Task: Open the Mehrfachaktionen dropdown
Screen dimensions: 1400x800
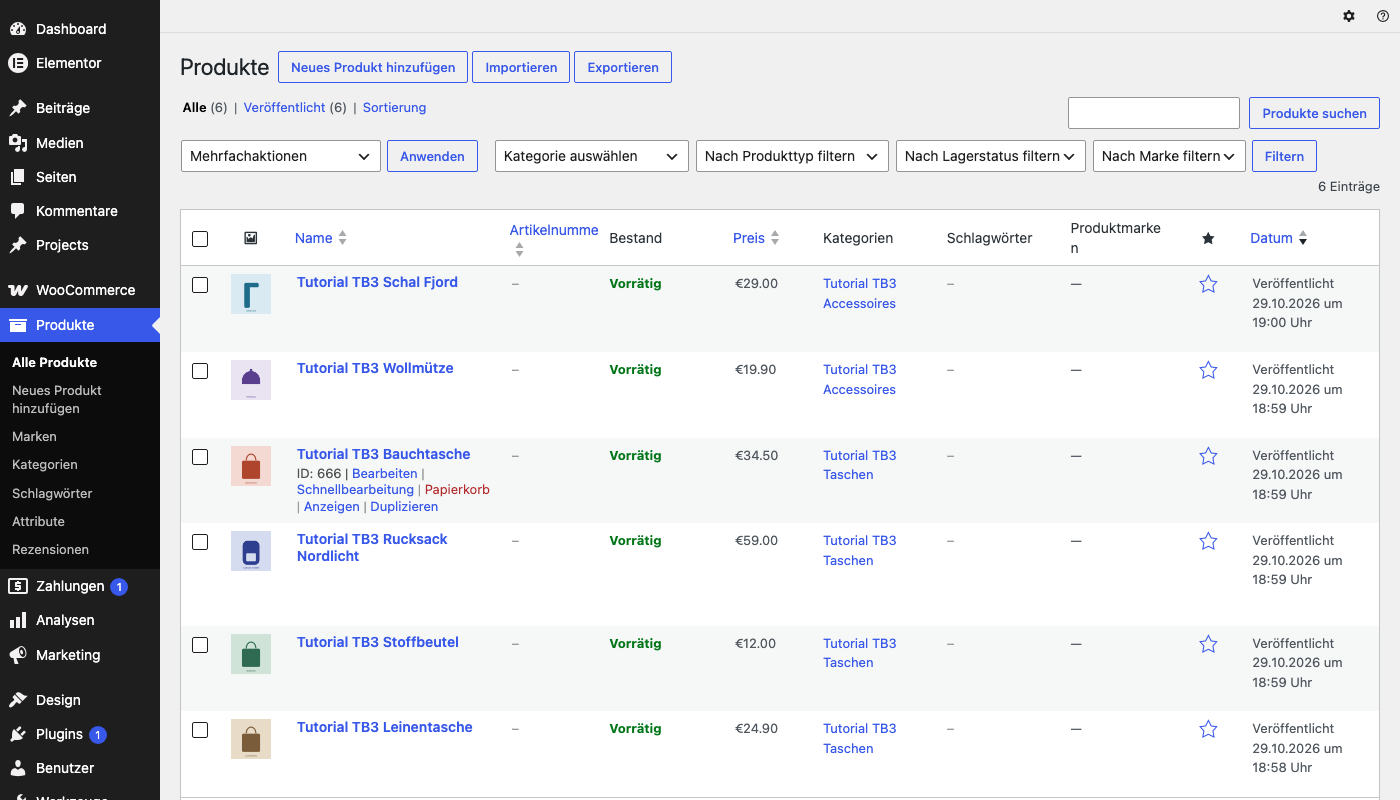Action: [281, 156]
